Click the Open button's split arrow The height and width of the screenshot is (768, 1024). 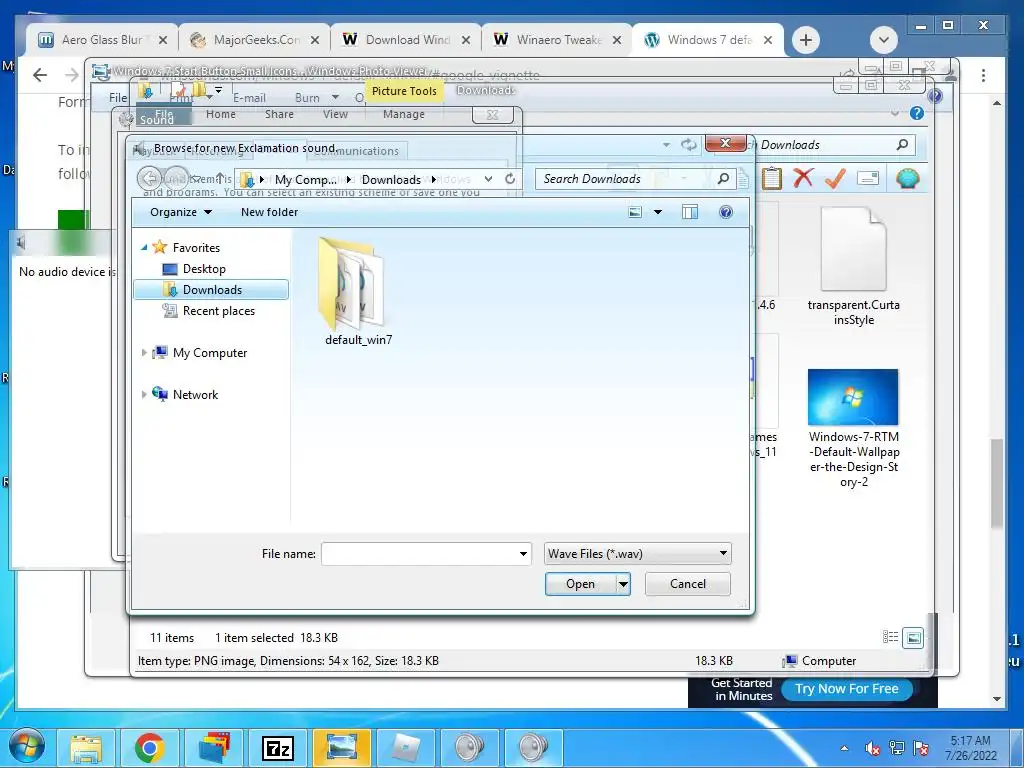(x=623, y=584)
